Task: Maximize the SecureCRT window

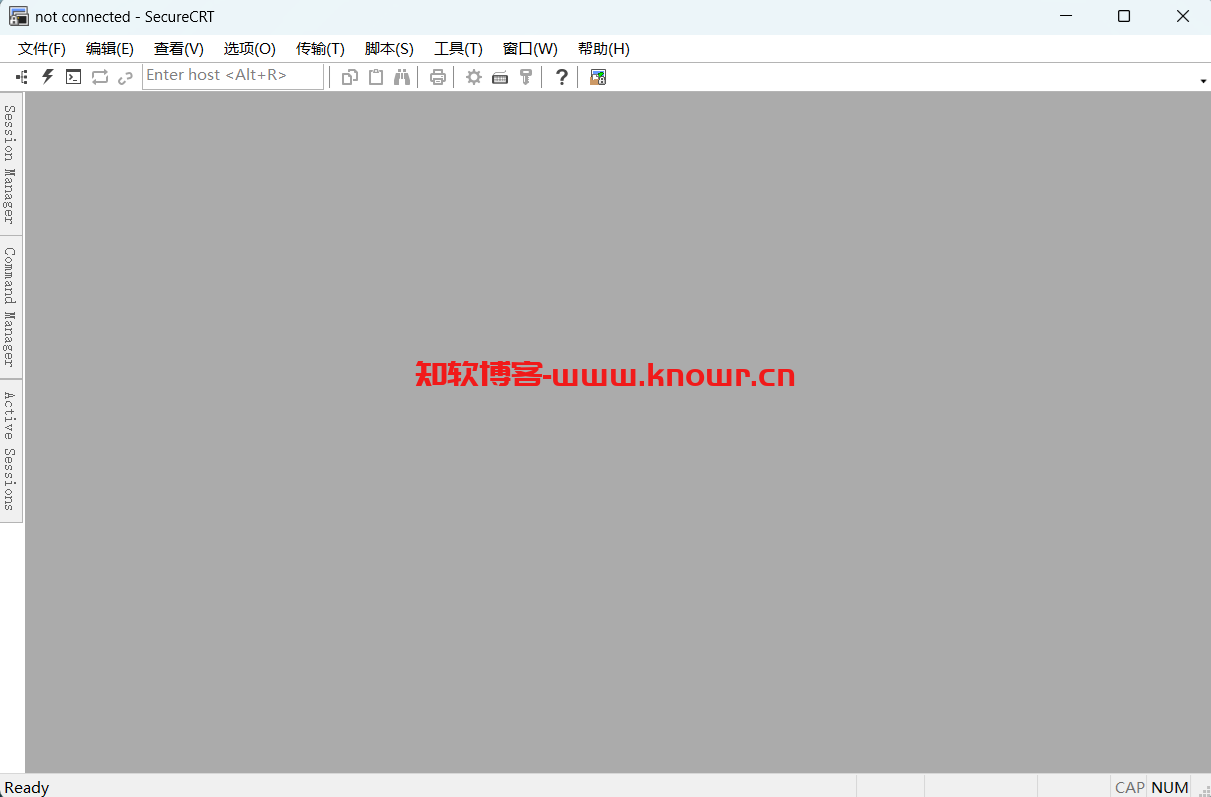Action: tap(1123, 16)
